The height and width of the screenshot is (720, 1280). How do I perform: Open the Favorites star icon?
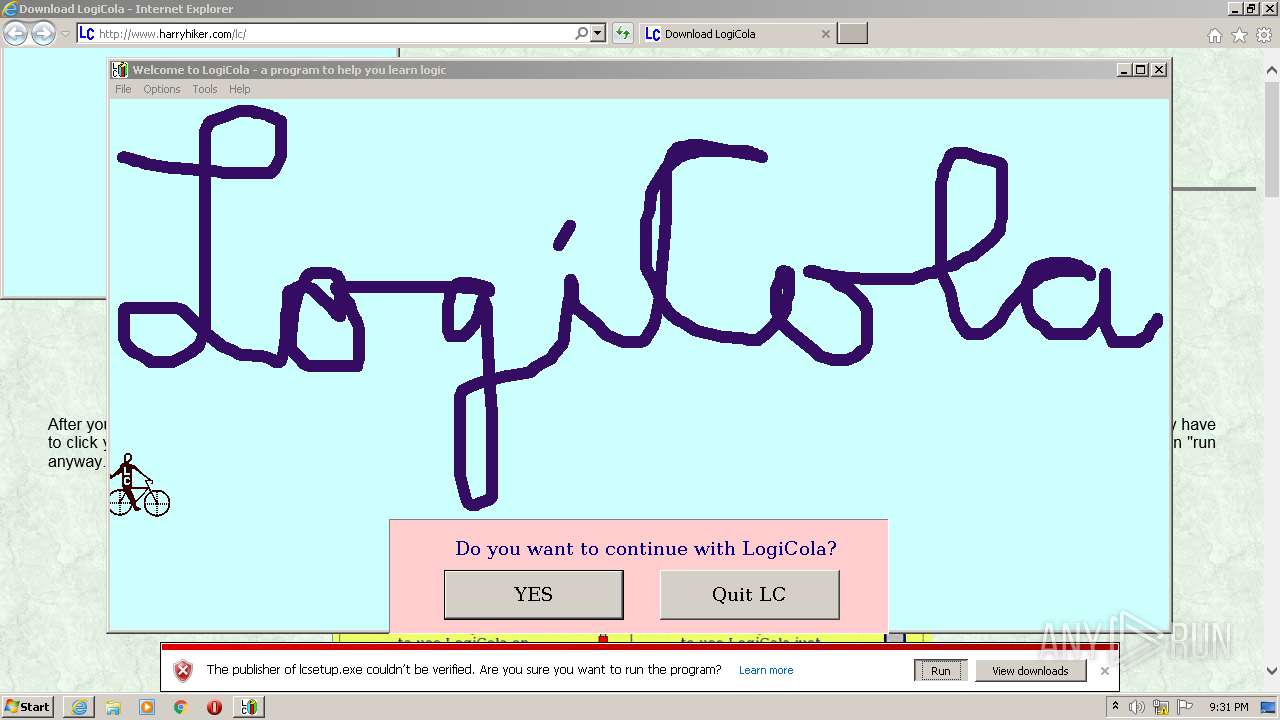coord(1239,35)
